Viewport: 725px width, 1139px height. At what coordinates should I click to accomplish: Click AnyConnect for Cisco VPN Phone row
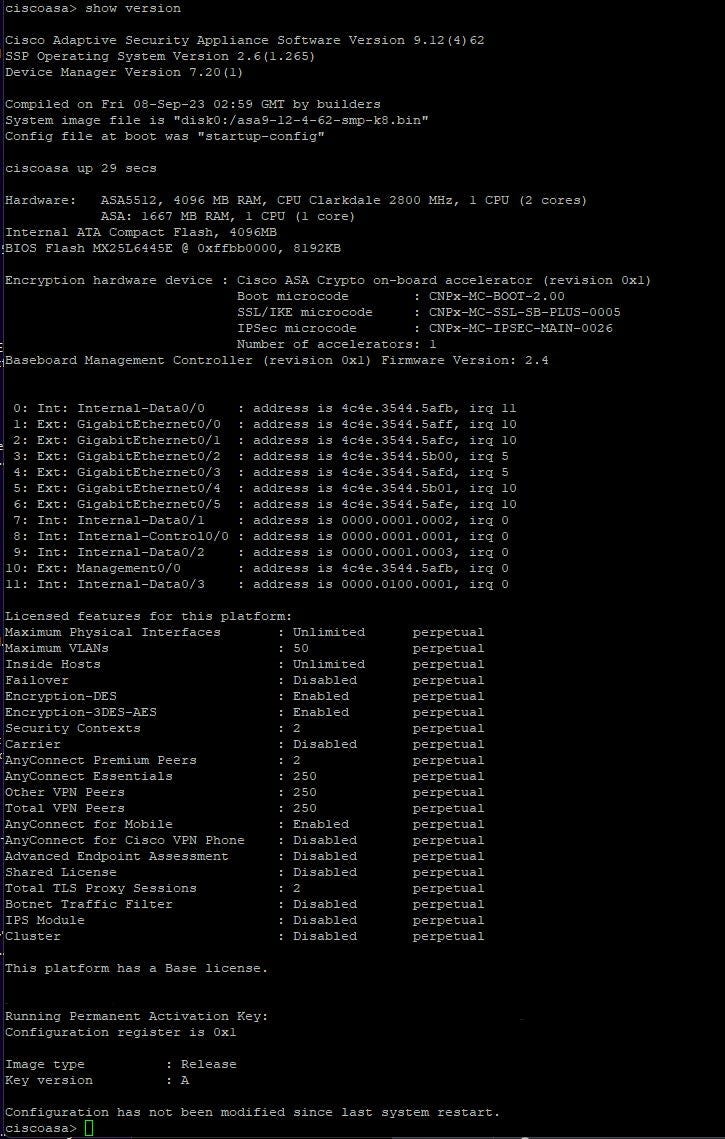[x=245, y=840]
